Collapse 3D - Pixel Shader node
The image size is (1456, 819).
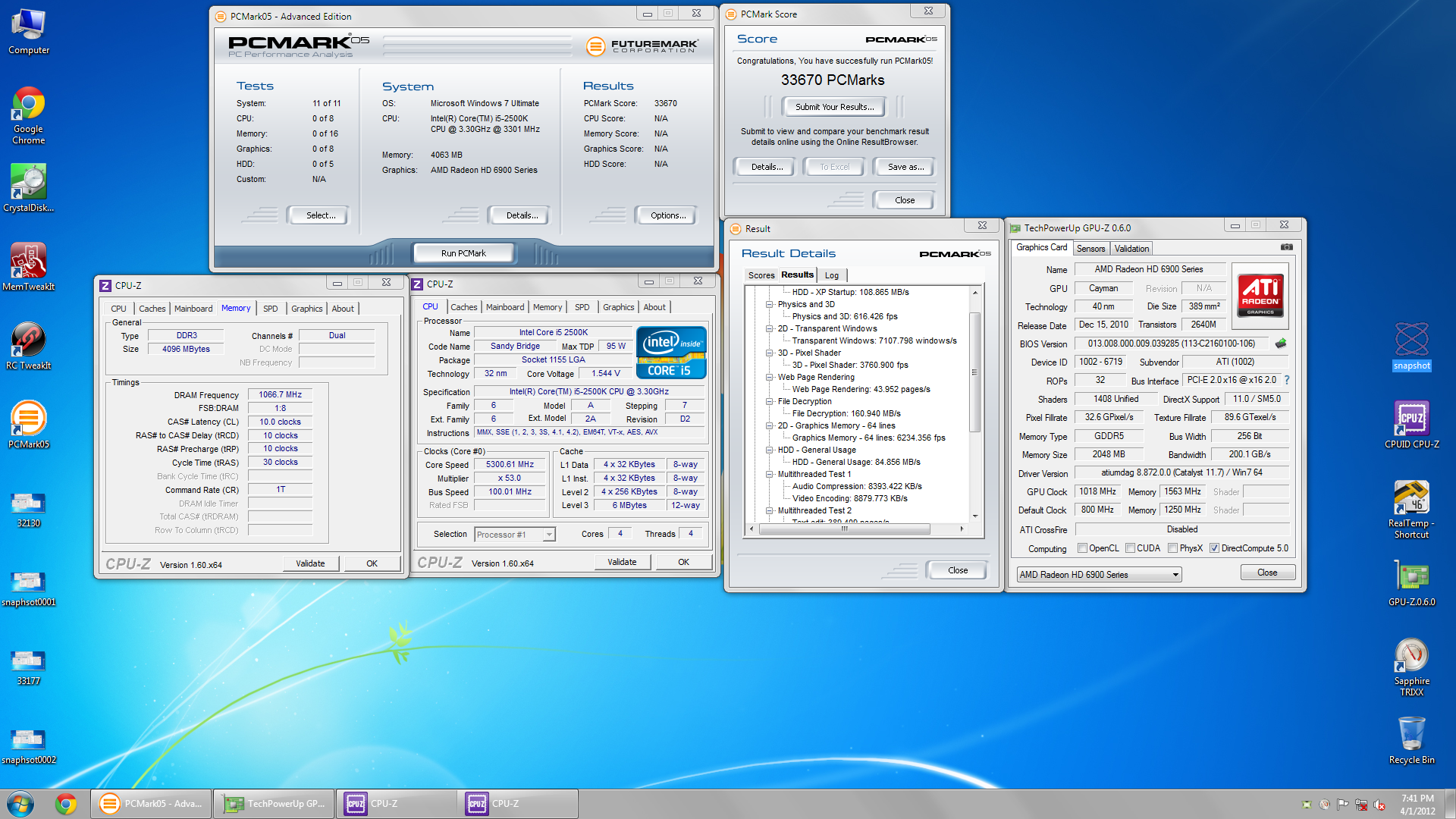click(769, 353)
